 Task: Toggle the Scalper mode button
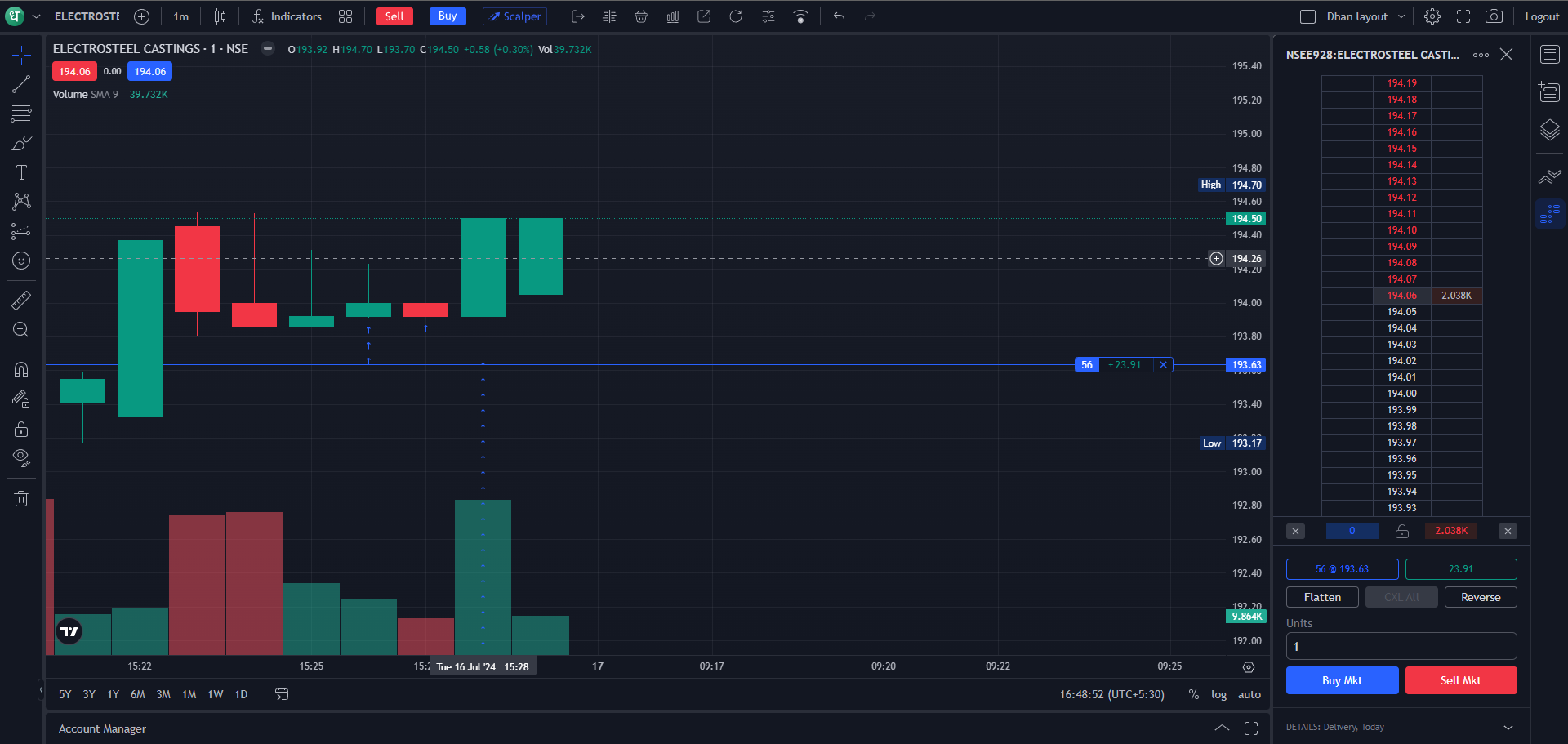(x=514, y=16)
